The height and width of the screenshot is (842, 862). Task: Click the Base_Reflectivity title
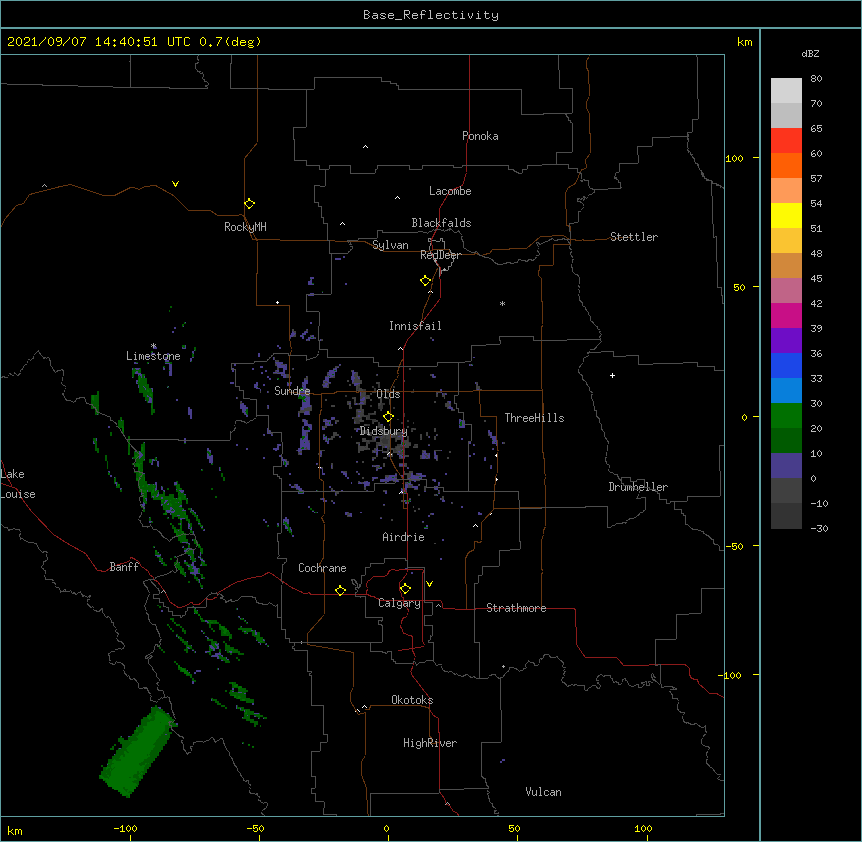(x=431, y=15)
